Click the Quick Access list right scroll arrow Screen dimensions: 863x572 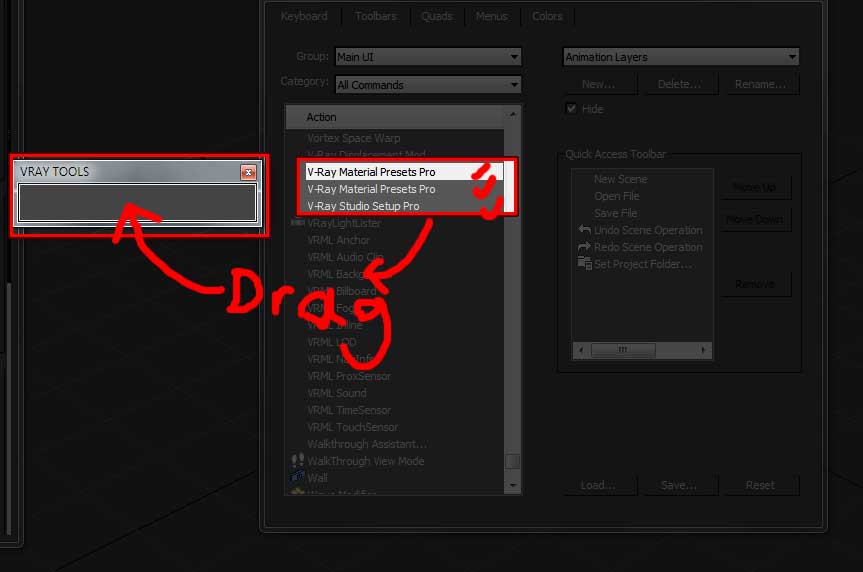pos(703,350)
